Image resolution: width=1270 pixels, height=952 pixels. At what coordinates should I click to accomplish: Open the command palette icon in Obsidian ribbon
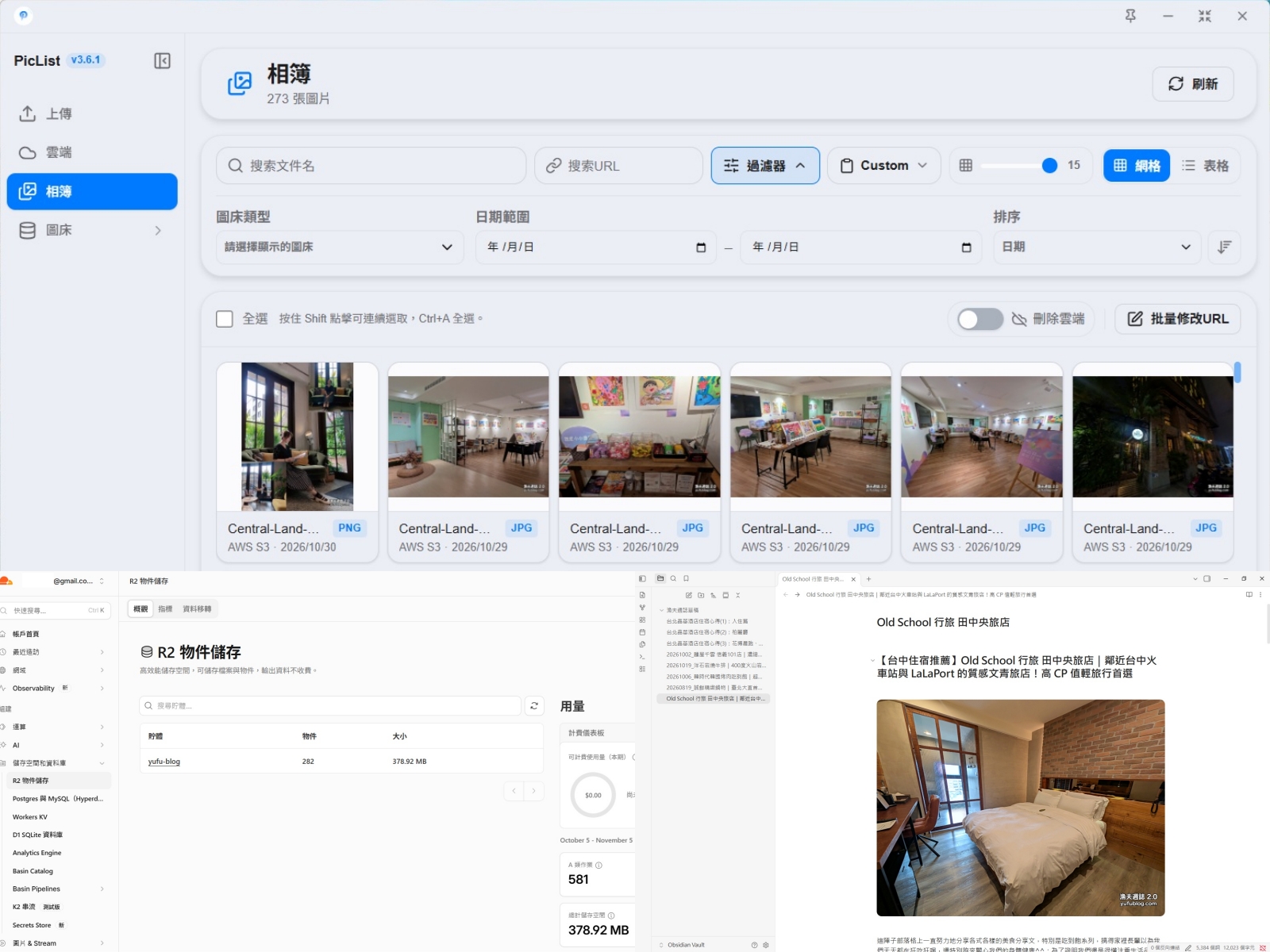pos(642,657)
